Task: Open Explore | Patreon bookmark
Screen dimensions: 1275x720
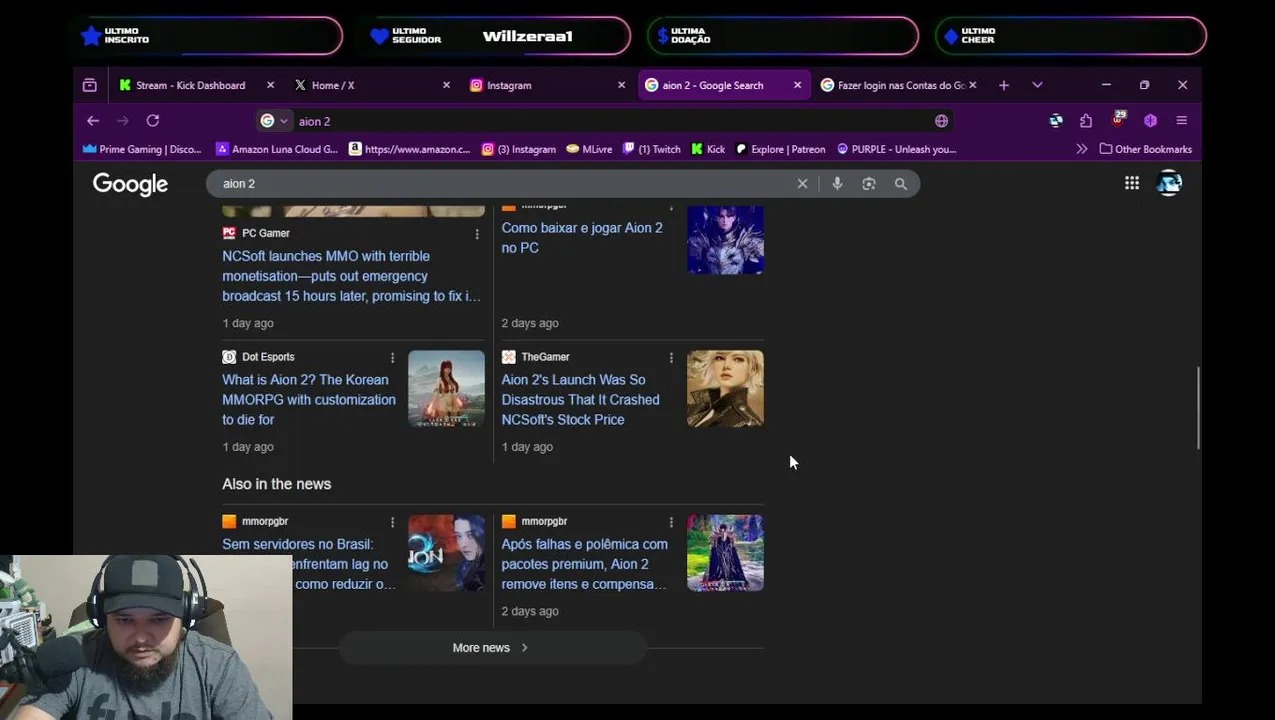Action: point(780,149)
